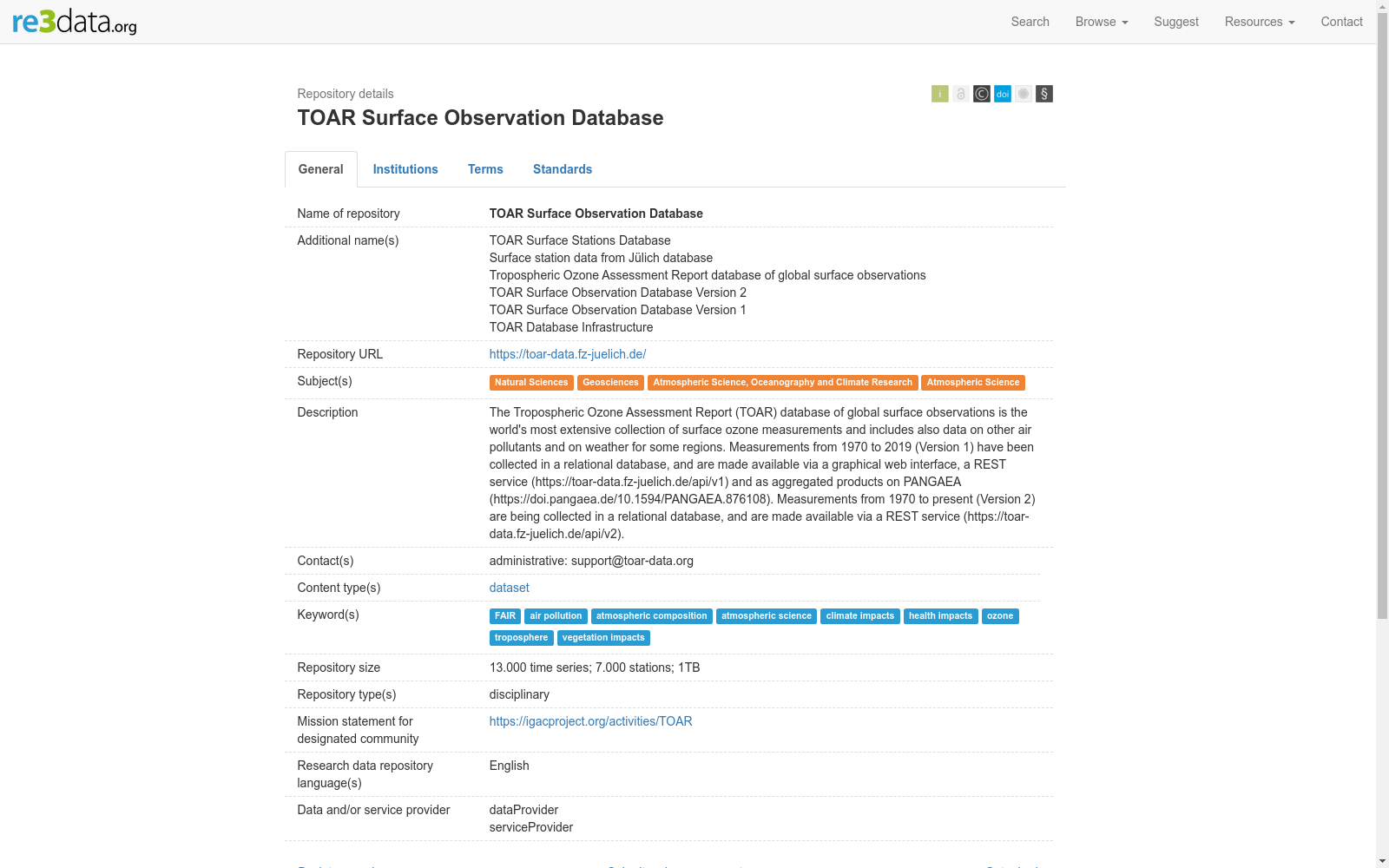Click the language value 'English'
1389x868 pixels.
tap(510, 766)
